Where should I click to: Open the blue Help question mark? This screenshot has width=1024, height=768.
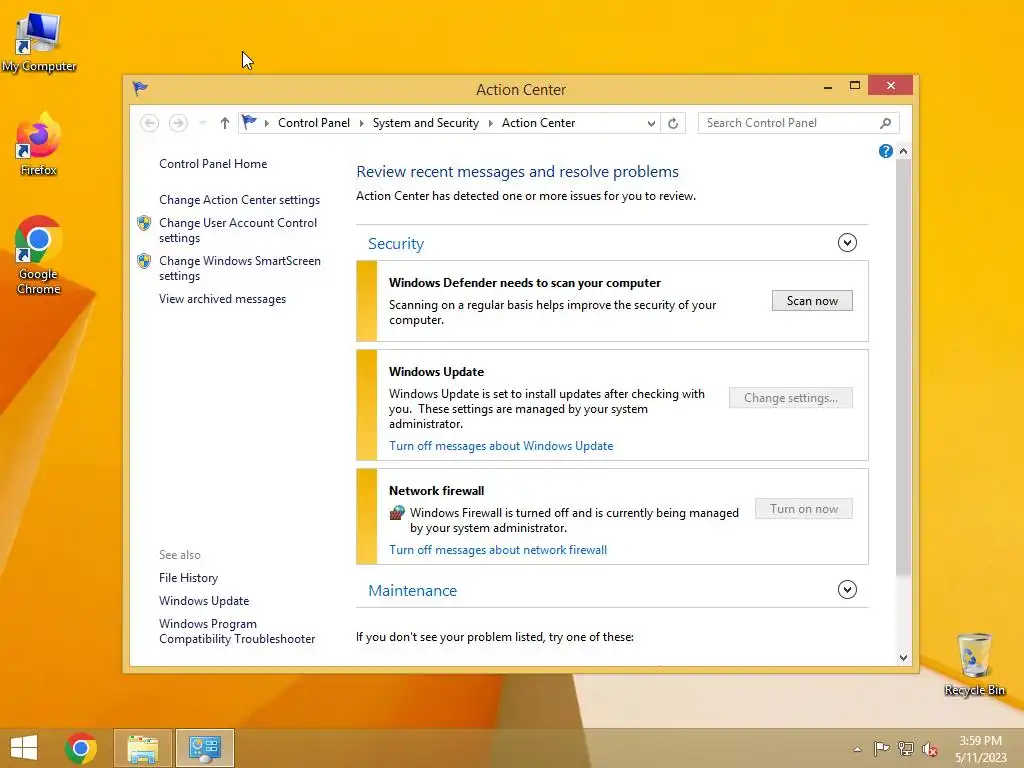(x=886, y=152)
